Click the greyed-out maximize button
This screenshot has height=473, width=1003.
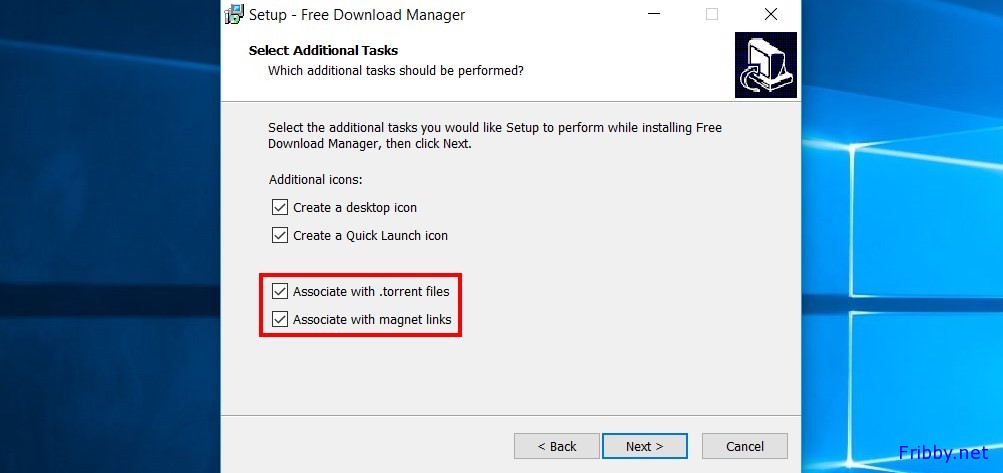click(711, 14)
